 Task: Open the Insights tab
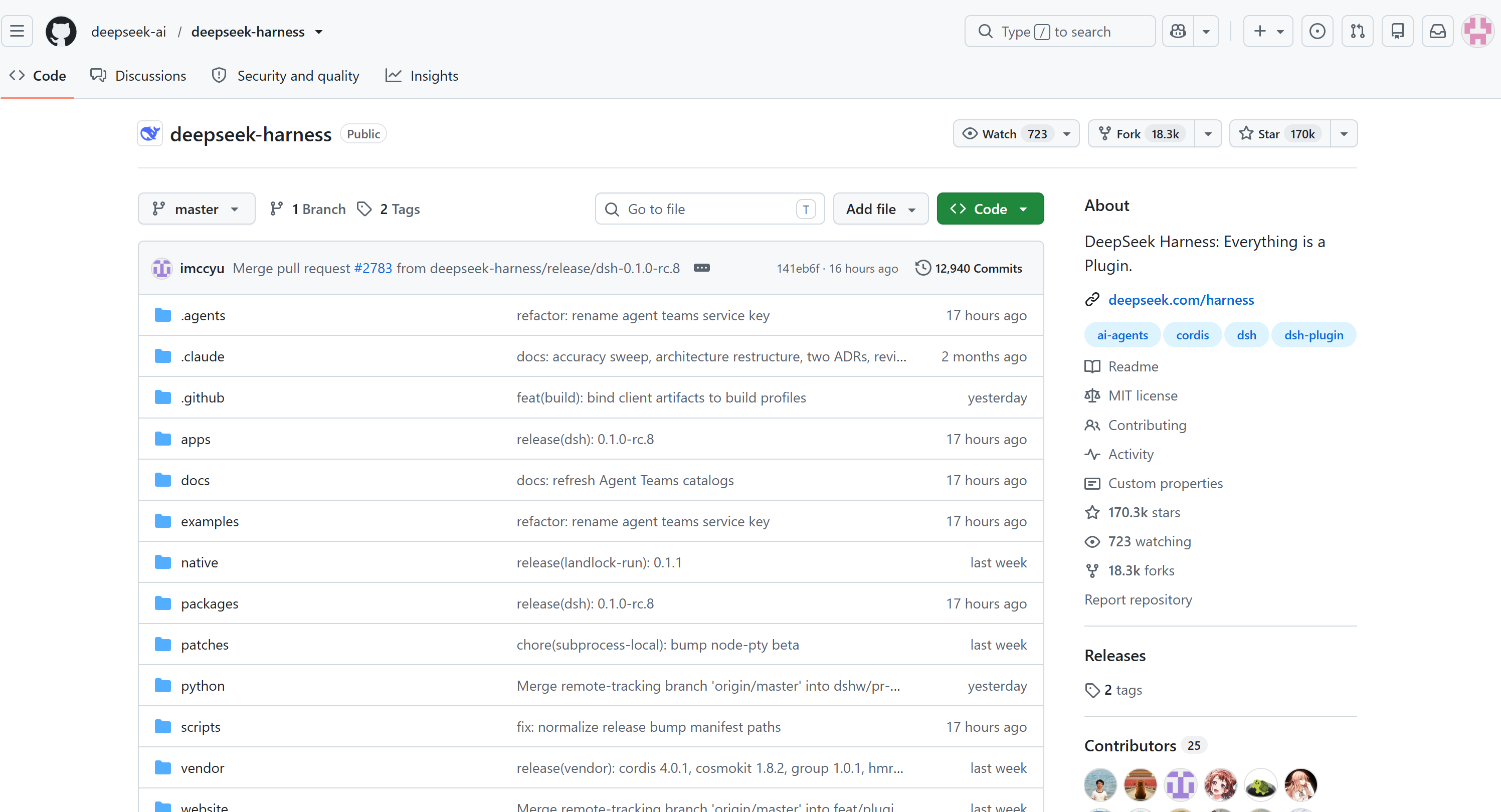click(x=422, y=76)
